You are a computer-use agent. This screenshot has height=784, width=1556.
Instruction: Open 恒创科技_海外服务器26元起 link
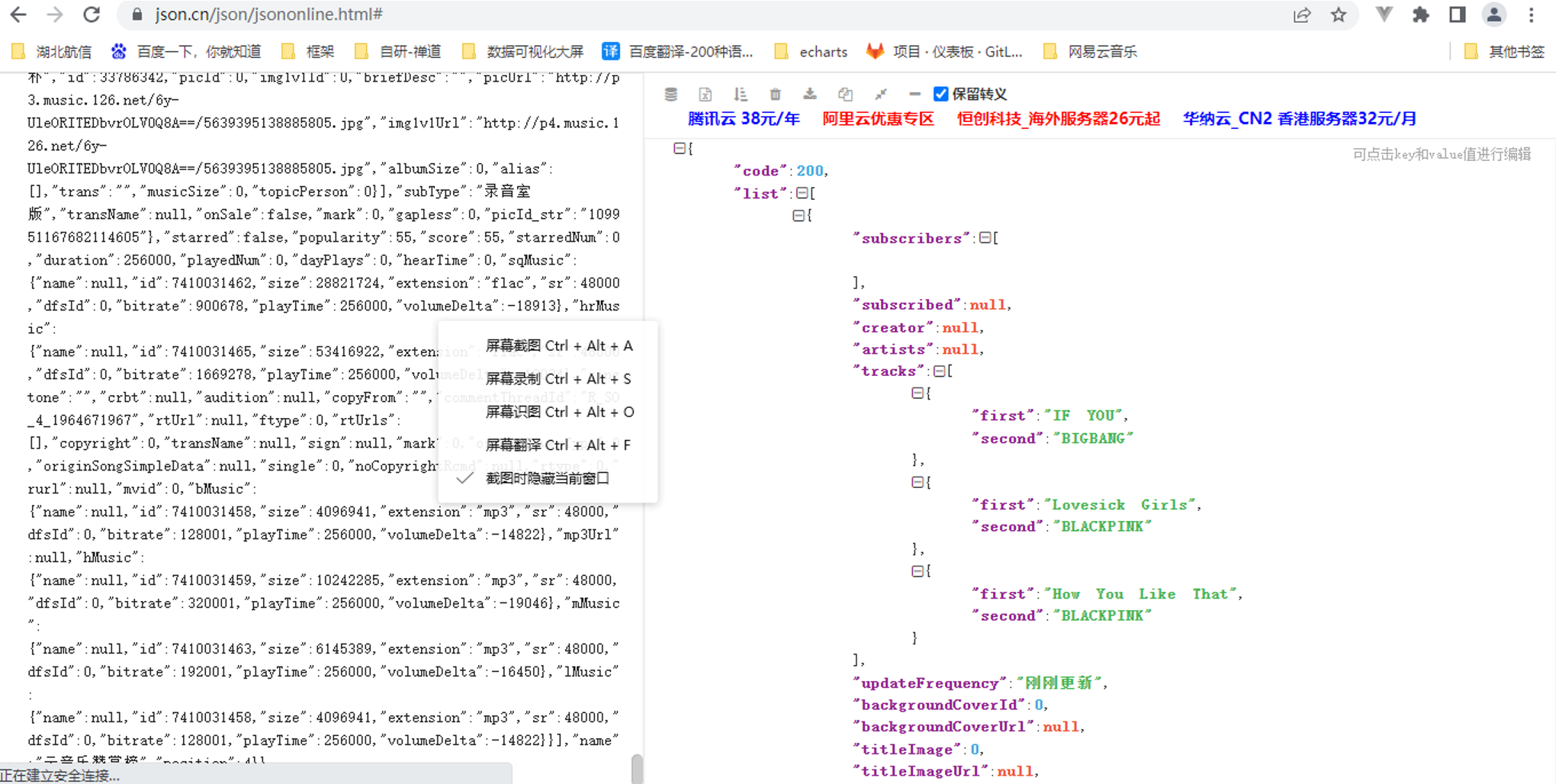[1059, 119]
